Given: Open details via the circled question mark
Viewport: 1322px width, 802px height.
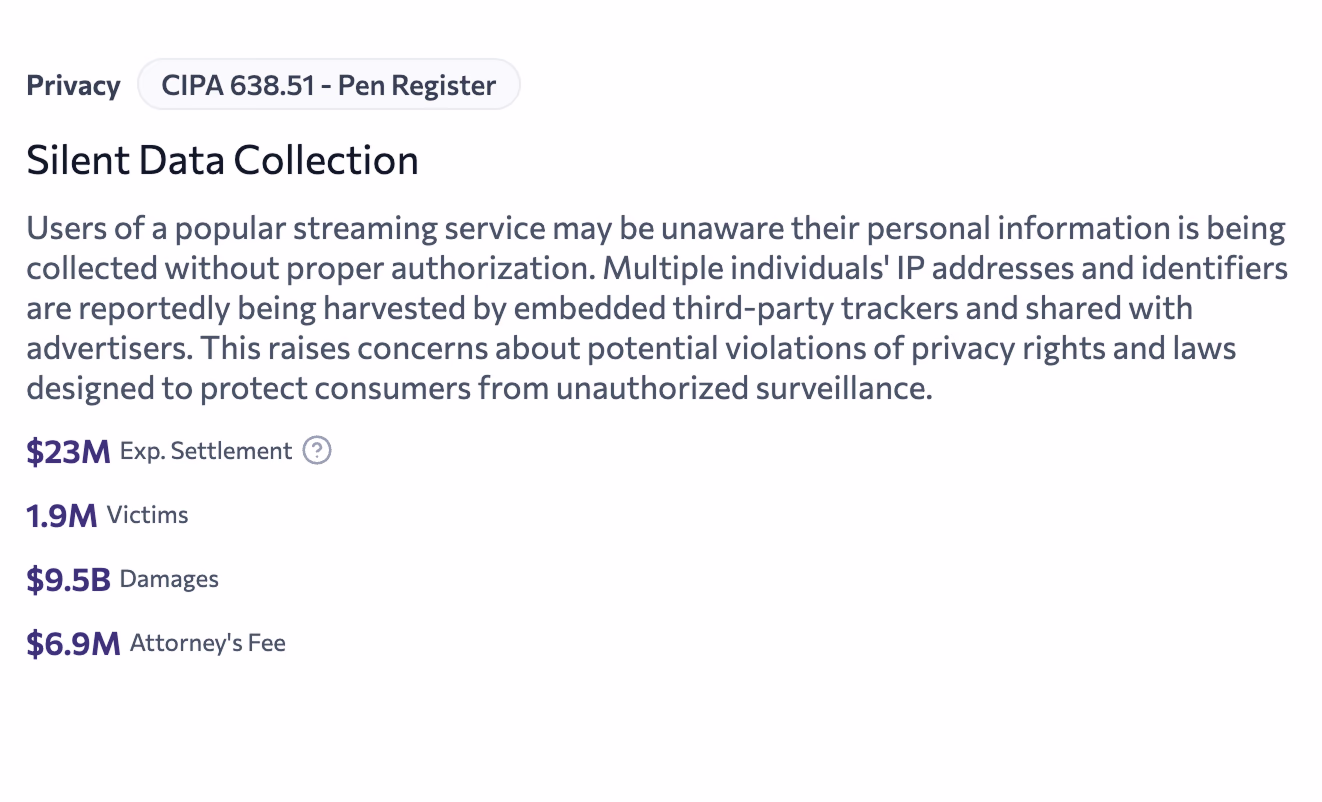Looking at the screenshot, I should pos(315,451).
